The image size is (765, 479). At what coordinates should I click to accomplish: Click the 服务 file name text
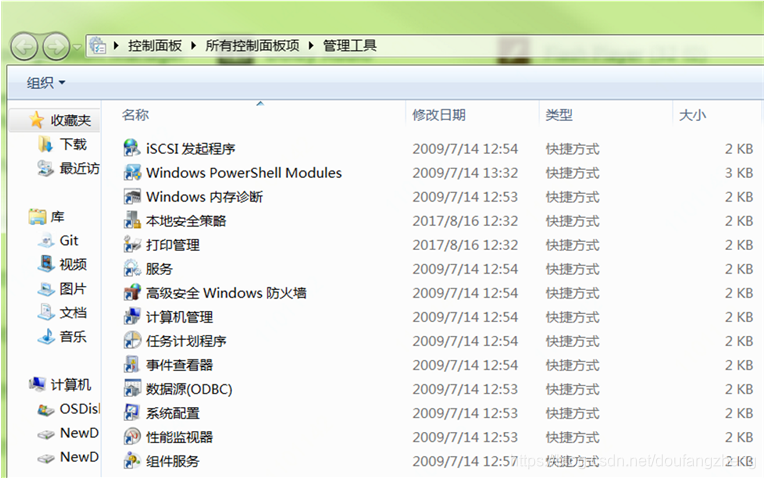(159, 269)
